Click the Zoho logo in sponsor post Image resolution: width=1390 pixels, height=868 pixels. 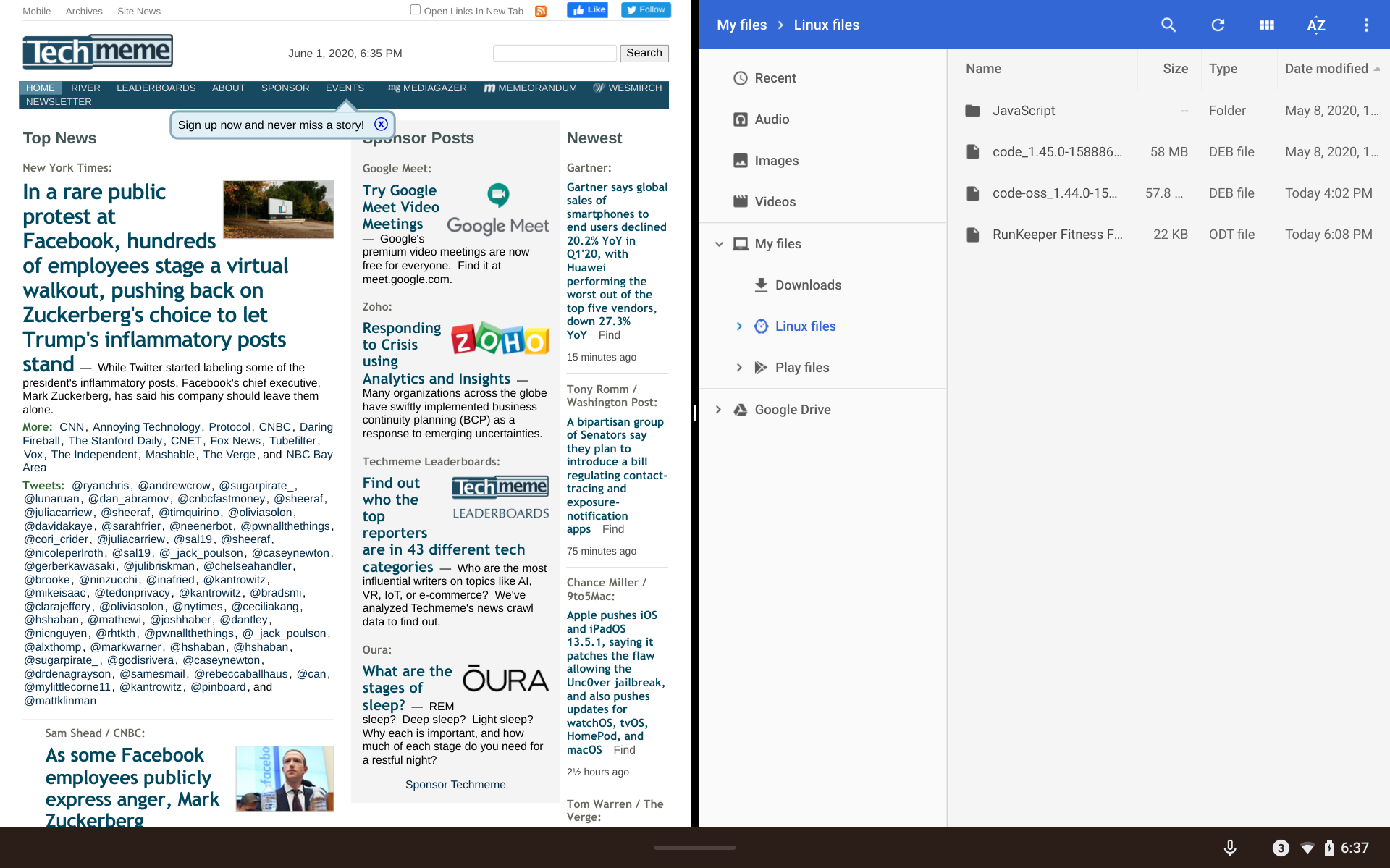pyautogui.click(x=500, y=339)
